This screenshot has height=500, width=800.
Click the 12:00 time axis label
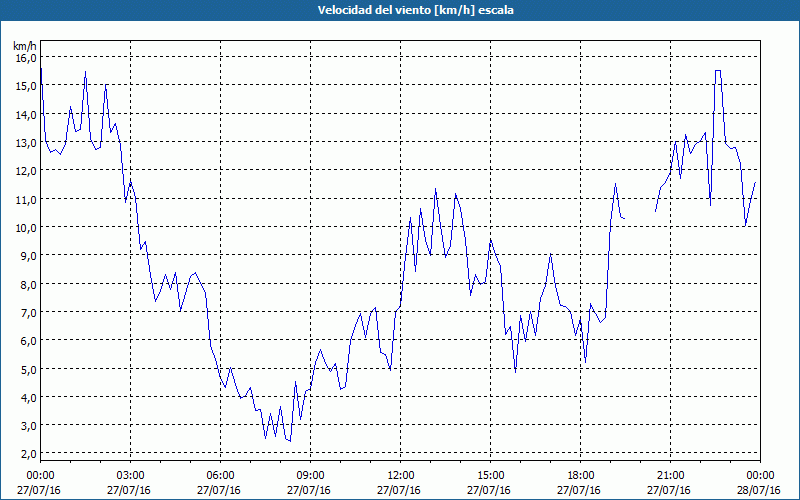click(401, 476)
